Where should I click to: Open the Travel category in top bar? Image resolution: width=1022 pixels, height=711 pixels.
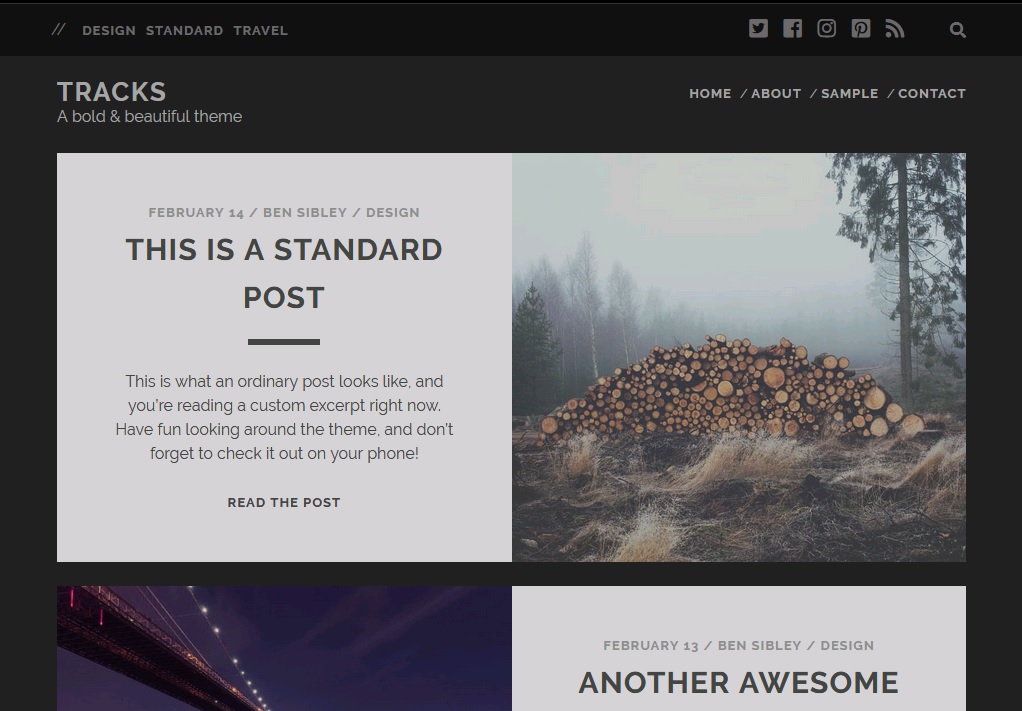(261, 31)
